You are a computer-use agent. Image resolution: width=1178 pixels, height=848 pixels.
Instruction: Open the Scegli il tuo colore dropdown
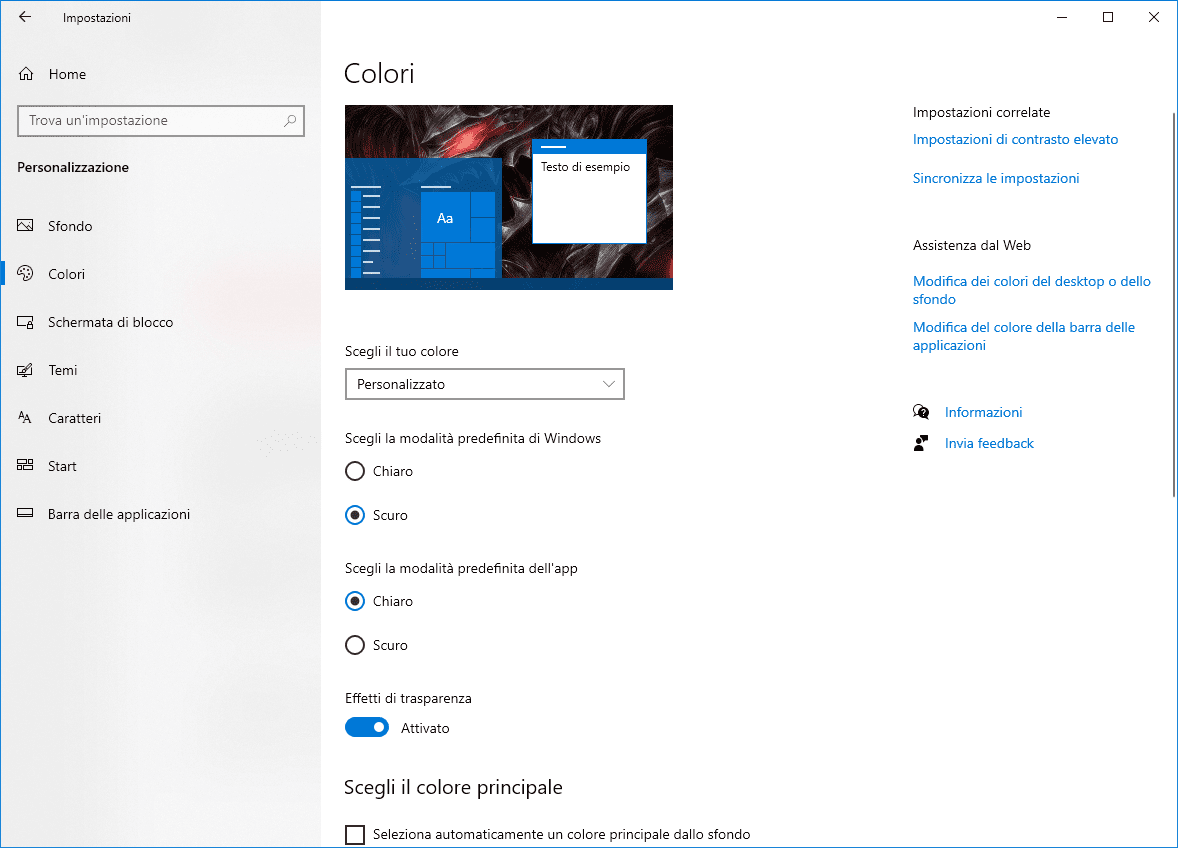(484, 384)
